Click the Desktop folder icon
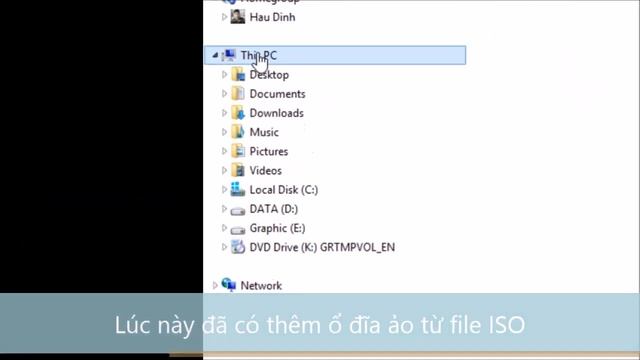 [x=238, y=74]
